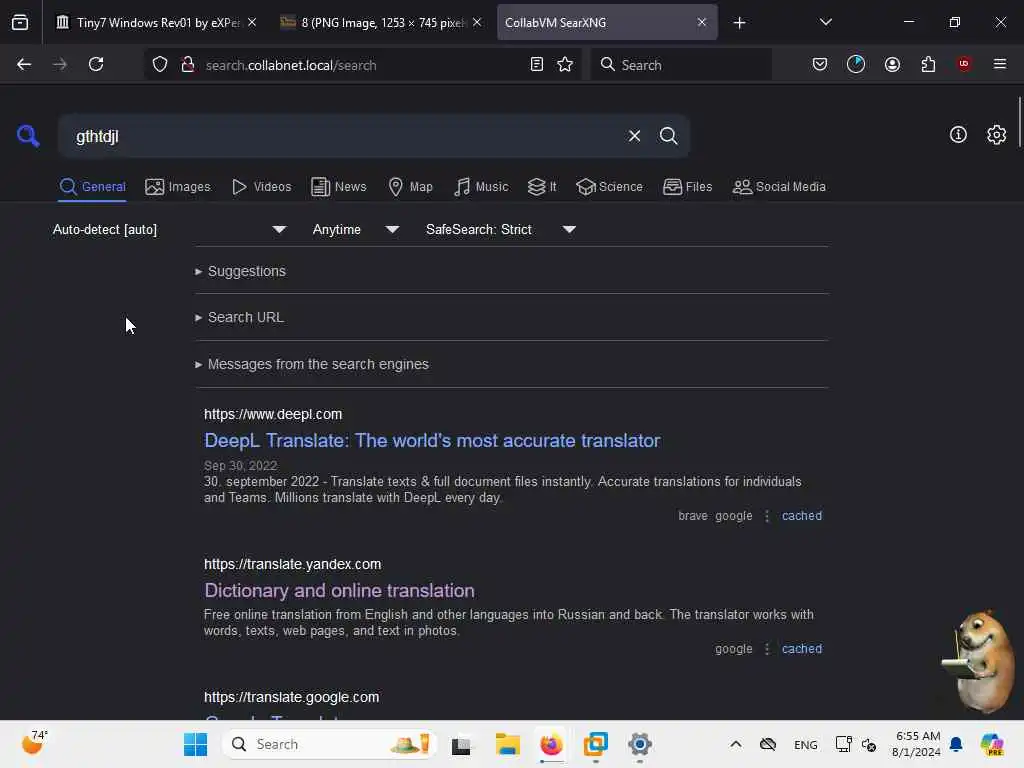
Task: Click the insecure padlock site info icon
Action: (187, 65)
